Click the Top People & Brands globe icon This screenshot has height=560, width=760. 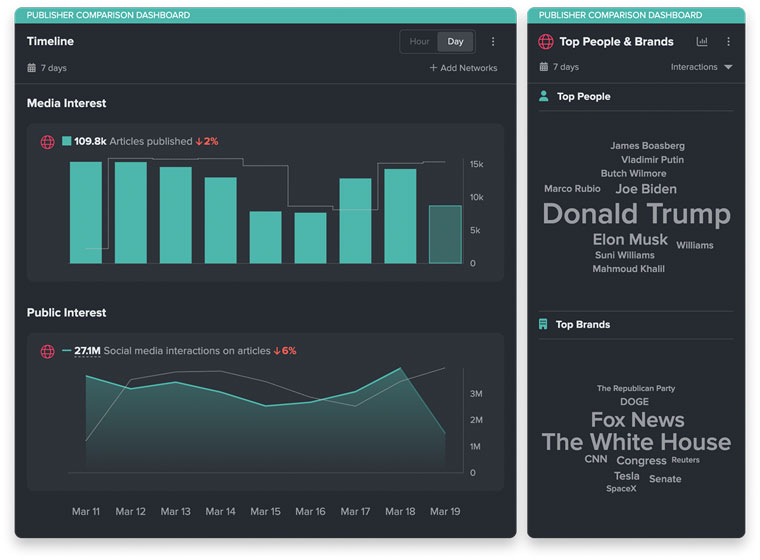(545, 42)
